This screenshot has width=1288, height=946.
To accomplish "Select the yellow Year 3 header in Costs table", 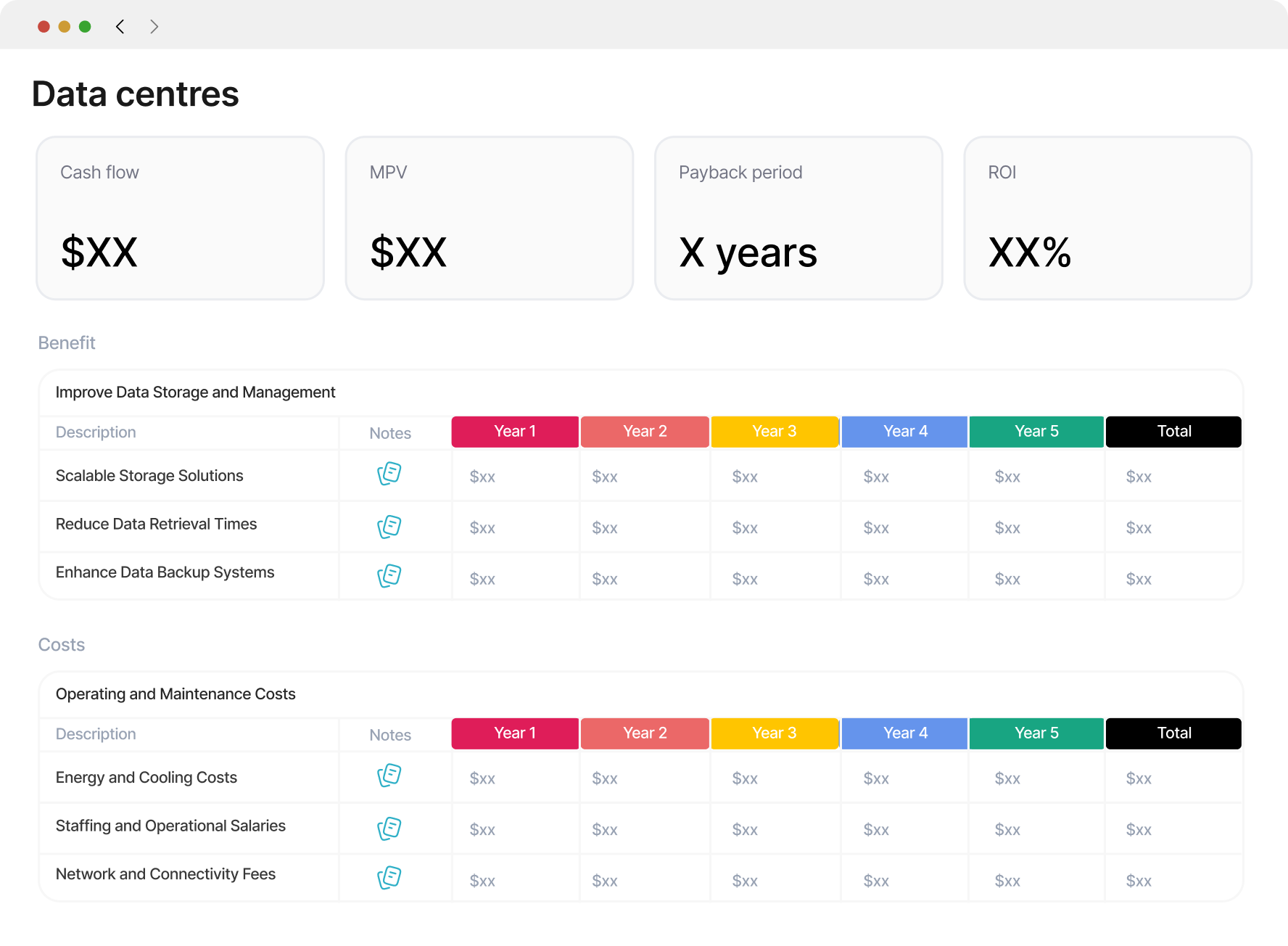I will [x=775, y=733].
